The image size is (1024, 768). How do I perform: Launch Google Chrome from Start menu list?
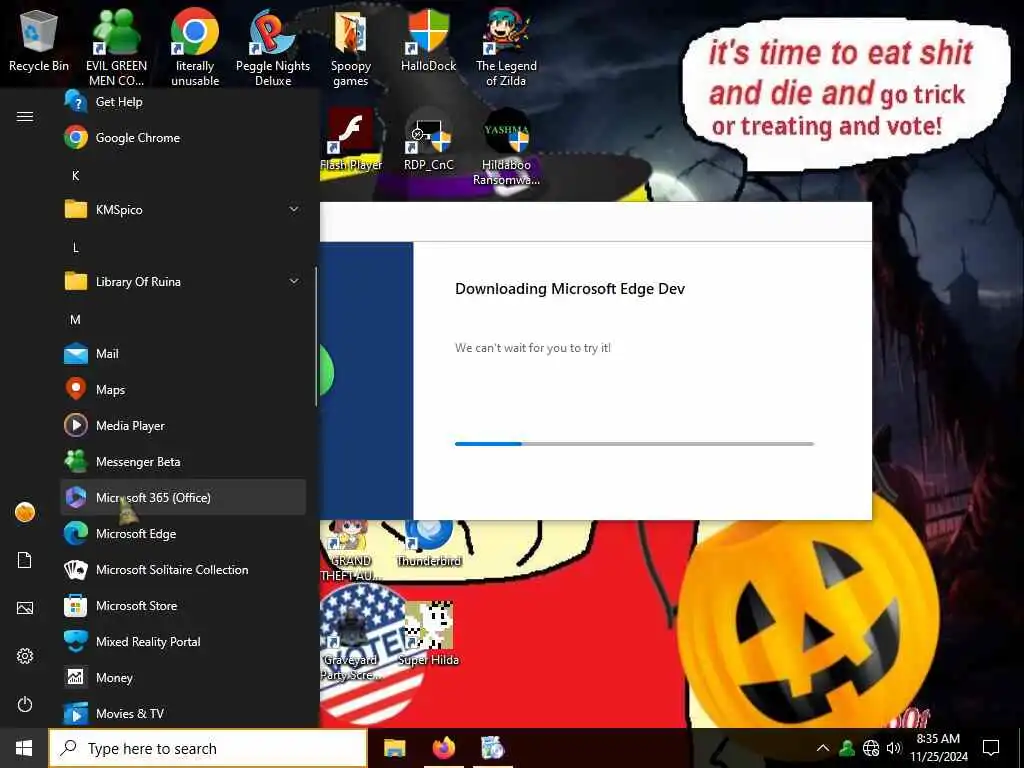[183, 138]
